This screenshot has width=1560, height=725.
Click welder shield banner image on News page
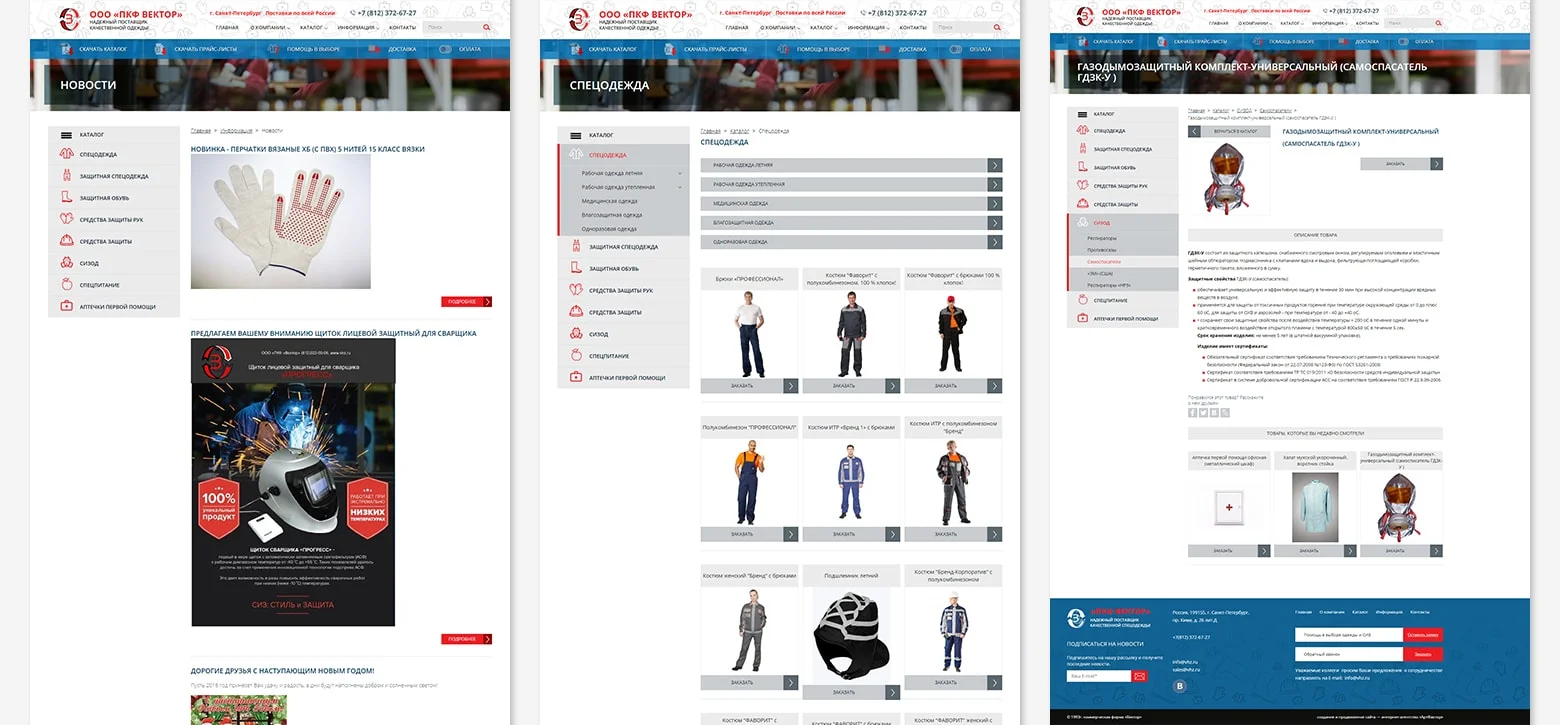[293, 482]
